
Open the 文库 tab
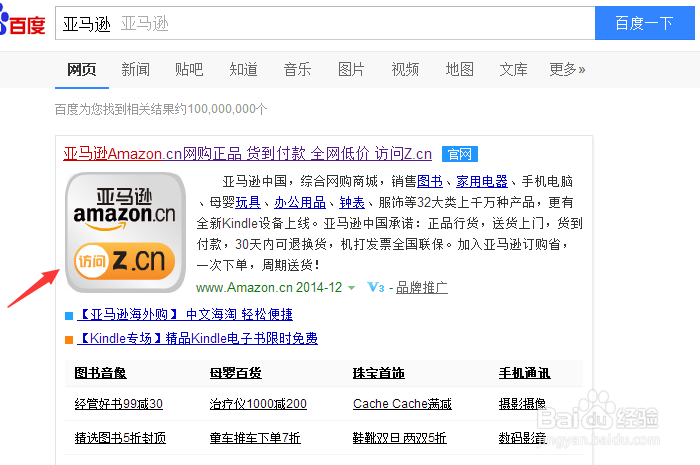pyautogui.click(x=513, y=70)
